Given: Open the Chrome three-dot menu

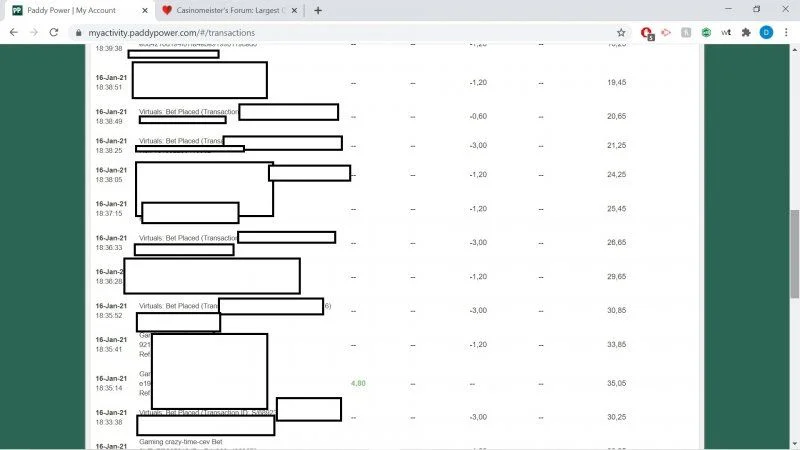Looking at the screenshot, I should [786, 33].
